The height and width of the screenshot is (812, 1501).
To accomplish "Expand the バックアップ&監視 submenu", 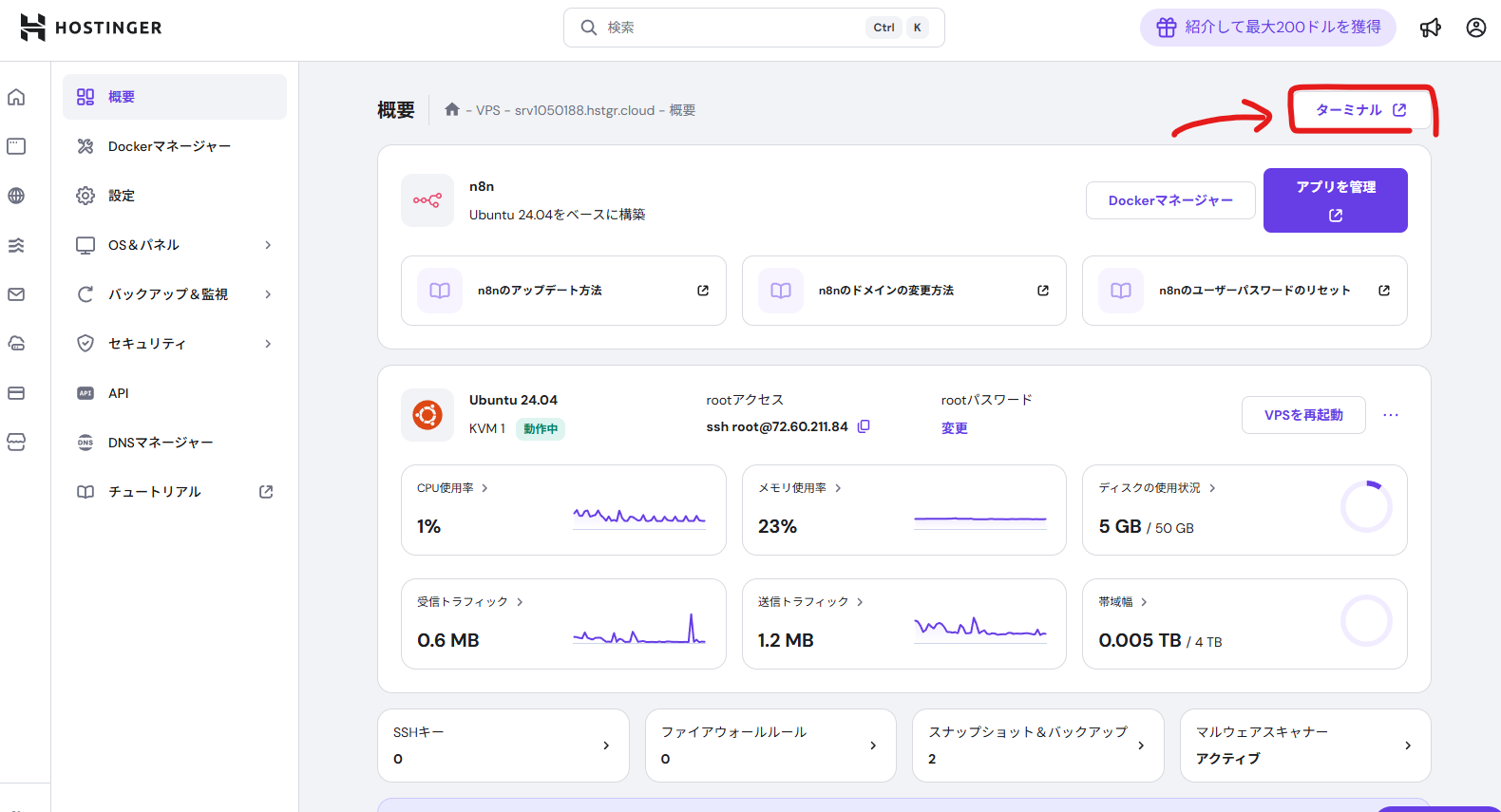I will (174, 294).
